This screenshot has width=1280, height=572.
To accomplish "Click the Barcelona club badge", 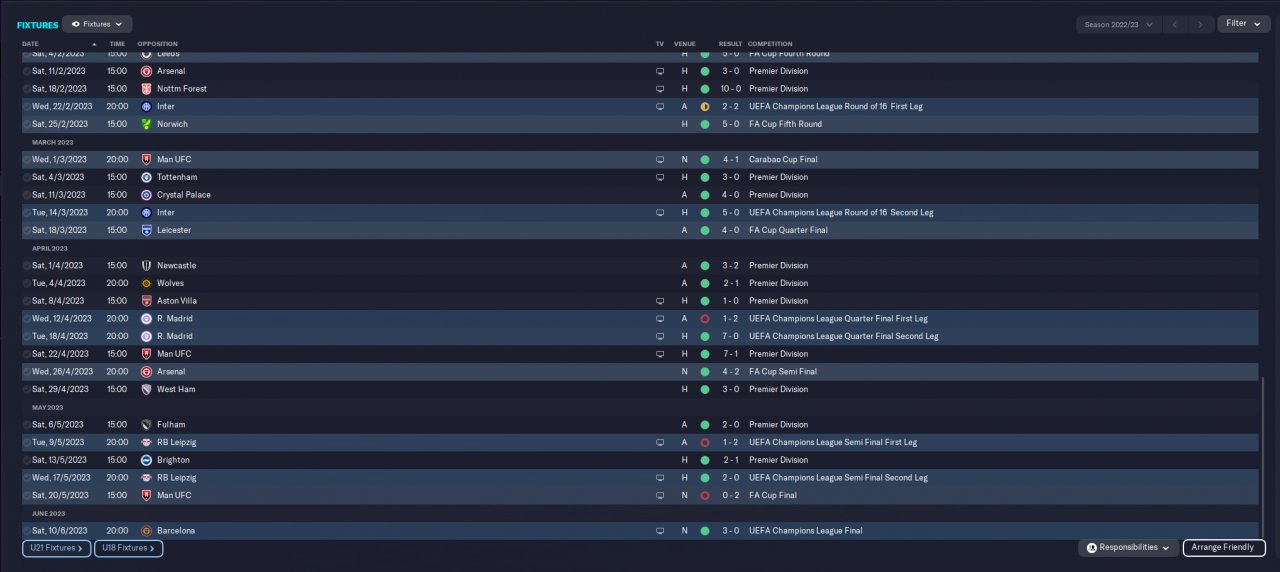I will point(146,530).
